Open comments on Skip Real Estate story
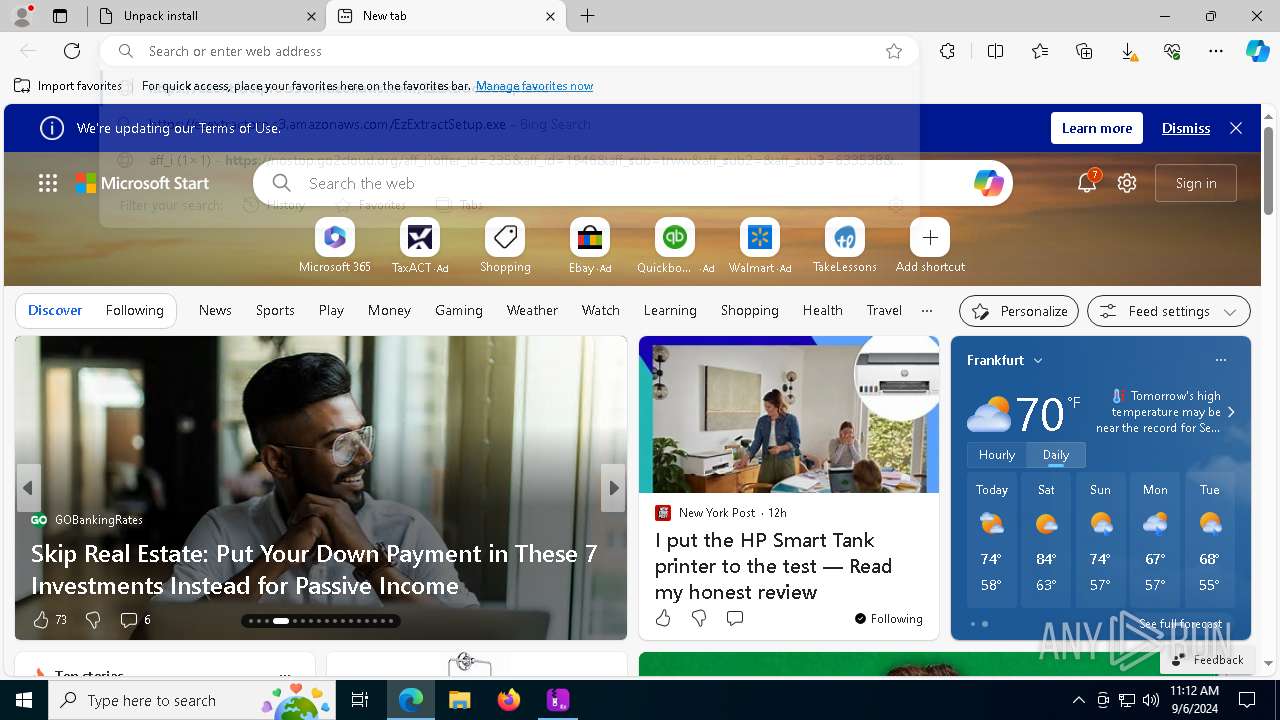Screen dimensions: 1280x720 (x=135, y=620)
